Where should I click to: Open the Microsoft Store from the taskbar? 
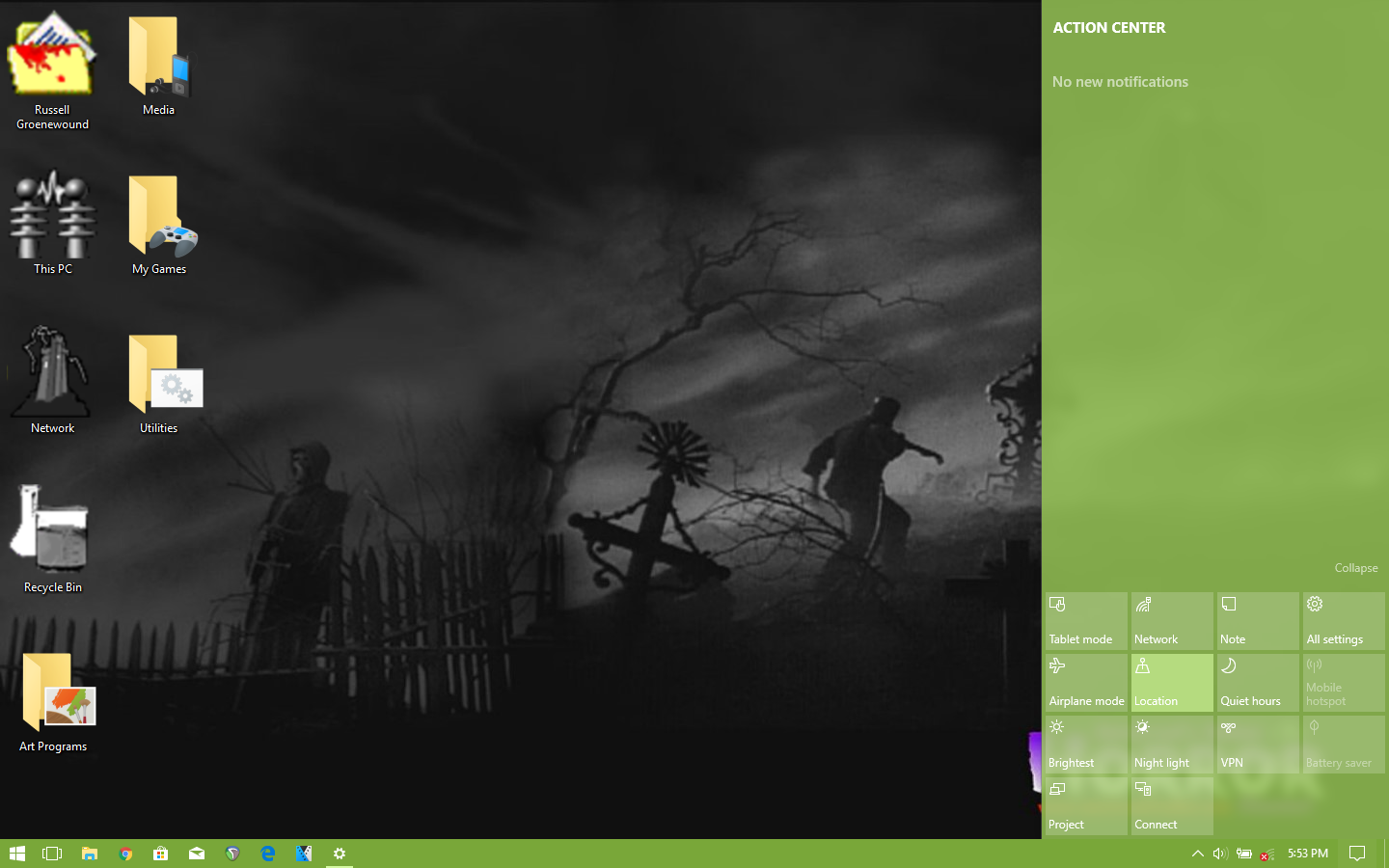tap(161, 854)
